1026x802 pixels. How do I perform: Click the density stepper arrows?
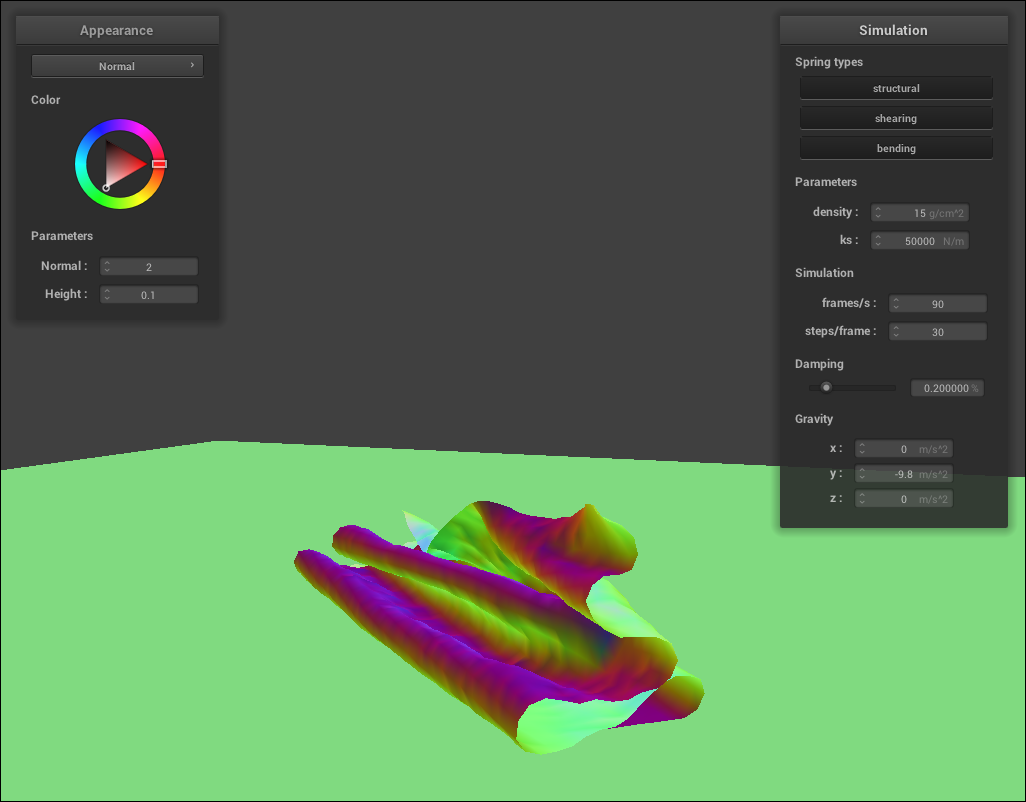point(878,213)
